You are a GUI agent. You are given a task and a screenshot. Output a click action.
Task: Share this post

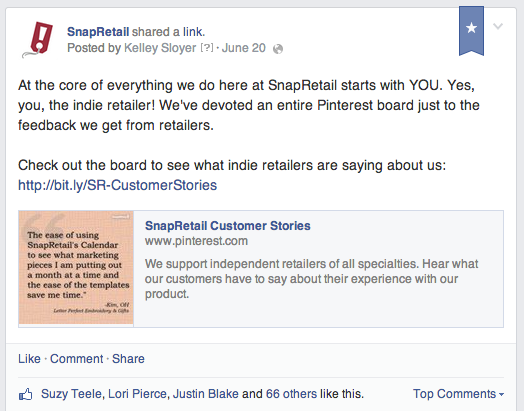tap(128, 359)
